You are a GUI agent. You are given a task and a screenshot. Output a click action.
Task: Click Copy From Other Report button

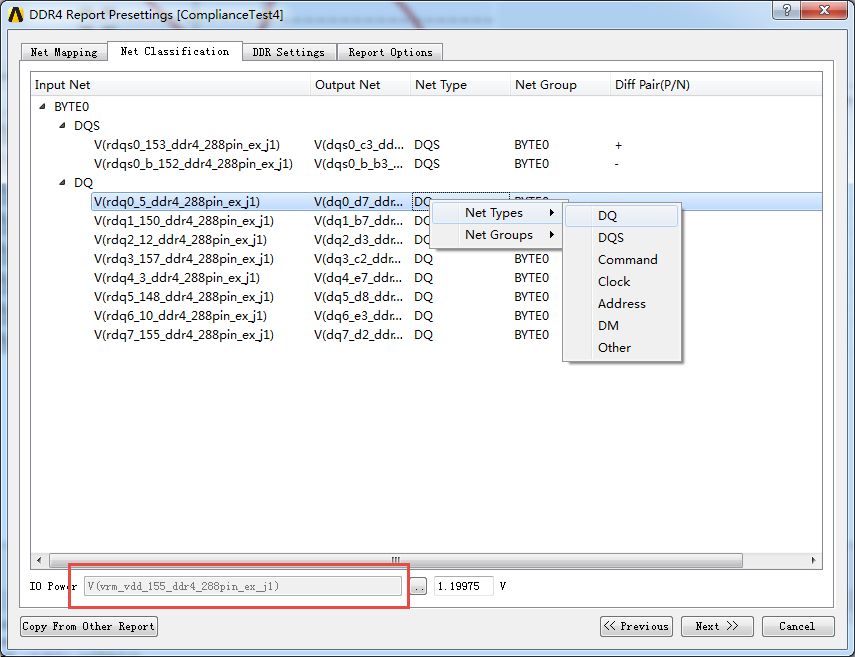pyautogui.click(x=89, y=626)
